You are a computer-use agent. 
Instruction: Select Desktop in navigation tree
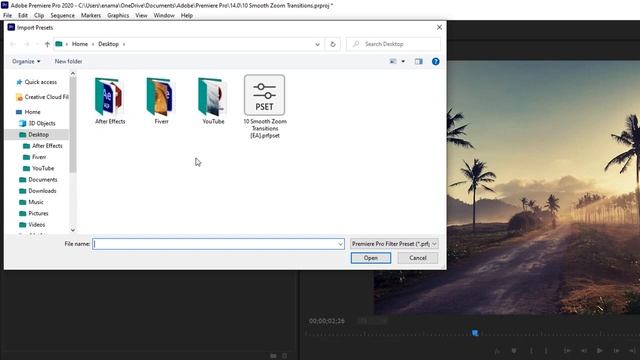(38, 134)
